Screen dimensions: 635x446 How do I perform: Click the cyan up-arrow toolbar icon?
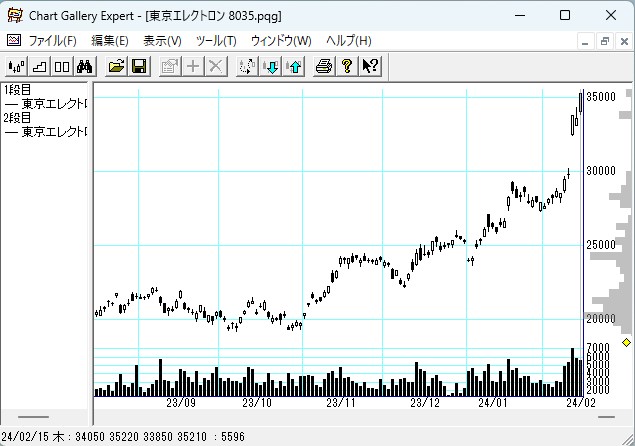click(294, 67)
